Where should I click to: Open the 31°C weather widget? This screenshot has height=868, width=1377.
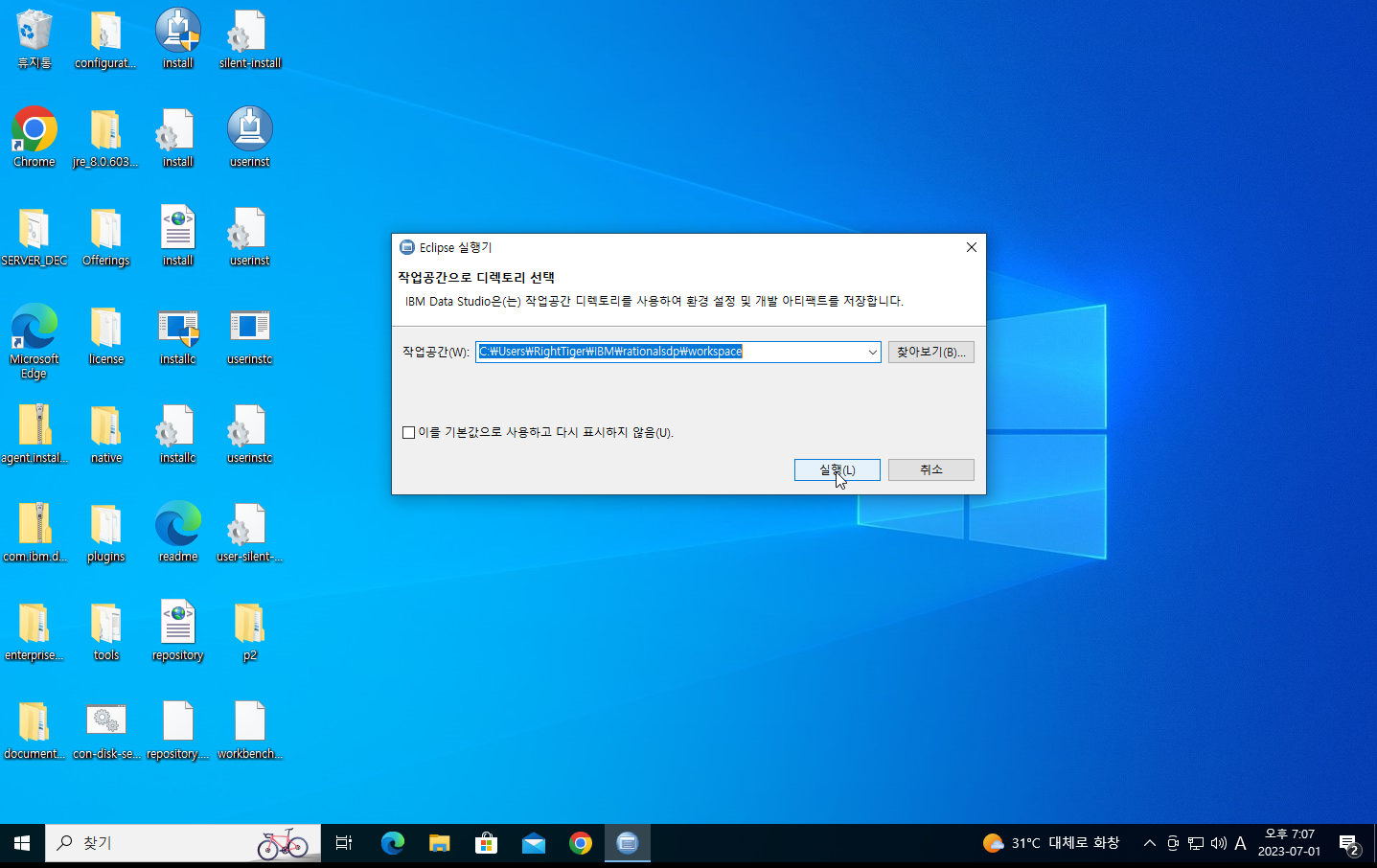1051,843
